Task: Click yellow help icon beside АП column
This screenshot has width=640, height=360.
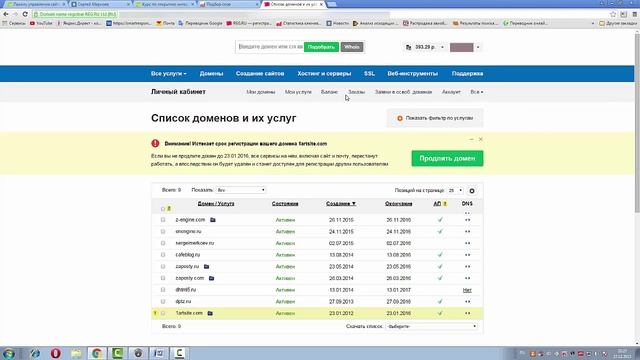Action: (x=445, y=203)
